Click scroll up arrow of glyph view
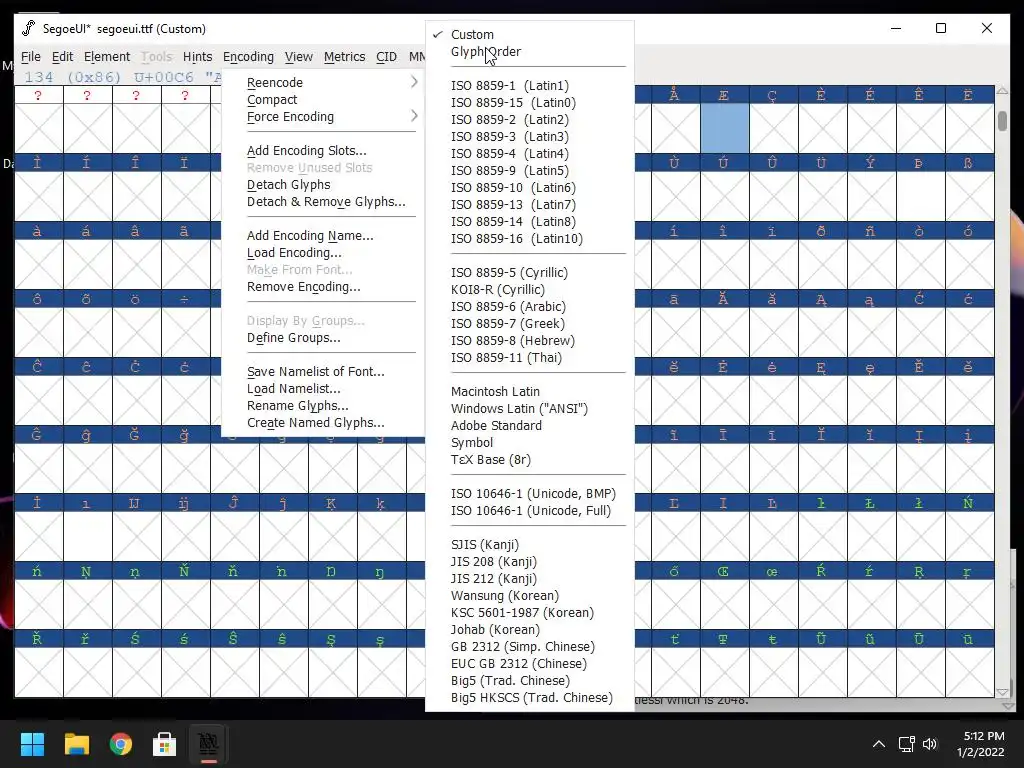This screenshot has width=1024, height=768. pyautogui.click(x=1002, y=91)
